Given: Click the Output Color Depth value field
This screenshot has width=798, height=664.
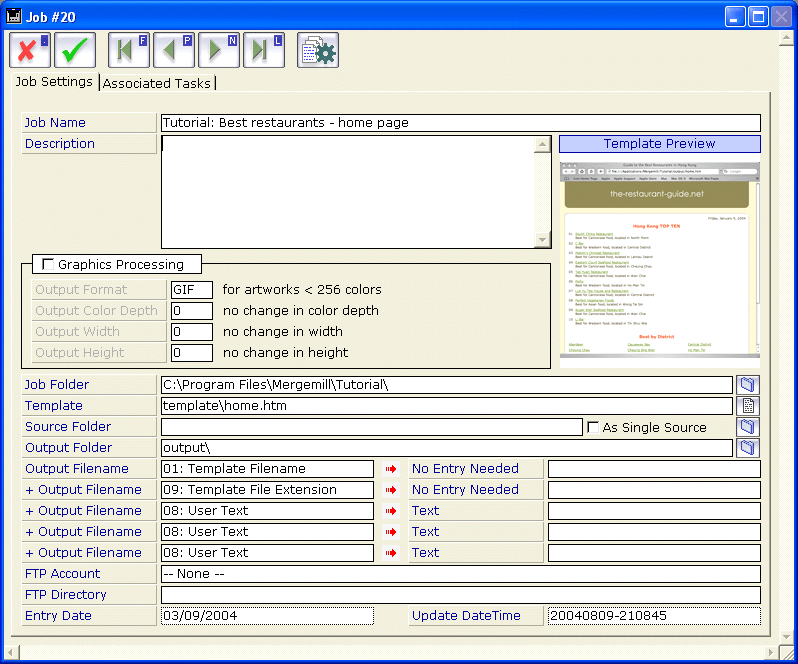Looking at the screenshot, I should (192, 310).
